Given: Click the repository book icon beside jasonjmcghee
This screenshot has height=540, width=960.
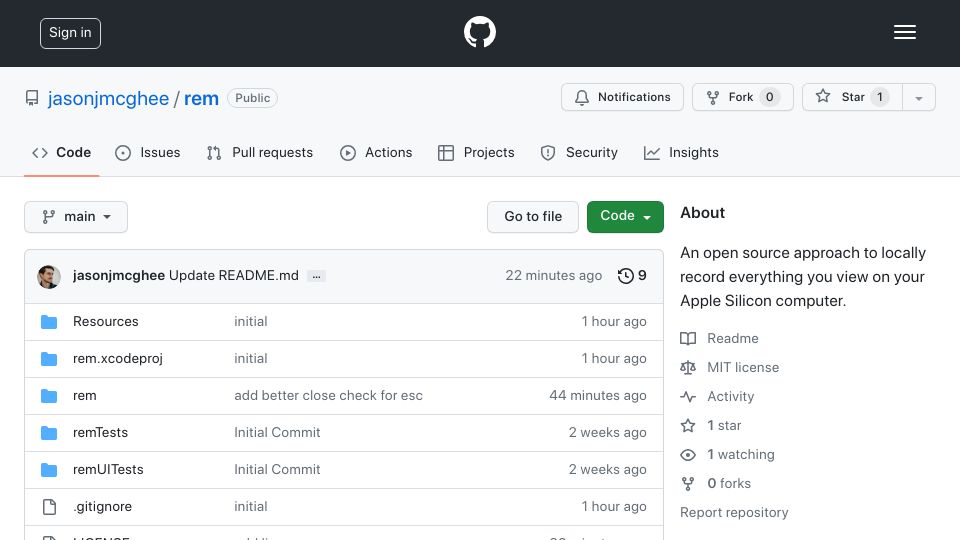Looking at the screenshot, I should pos(32,98).
